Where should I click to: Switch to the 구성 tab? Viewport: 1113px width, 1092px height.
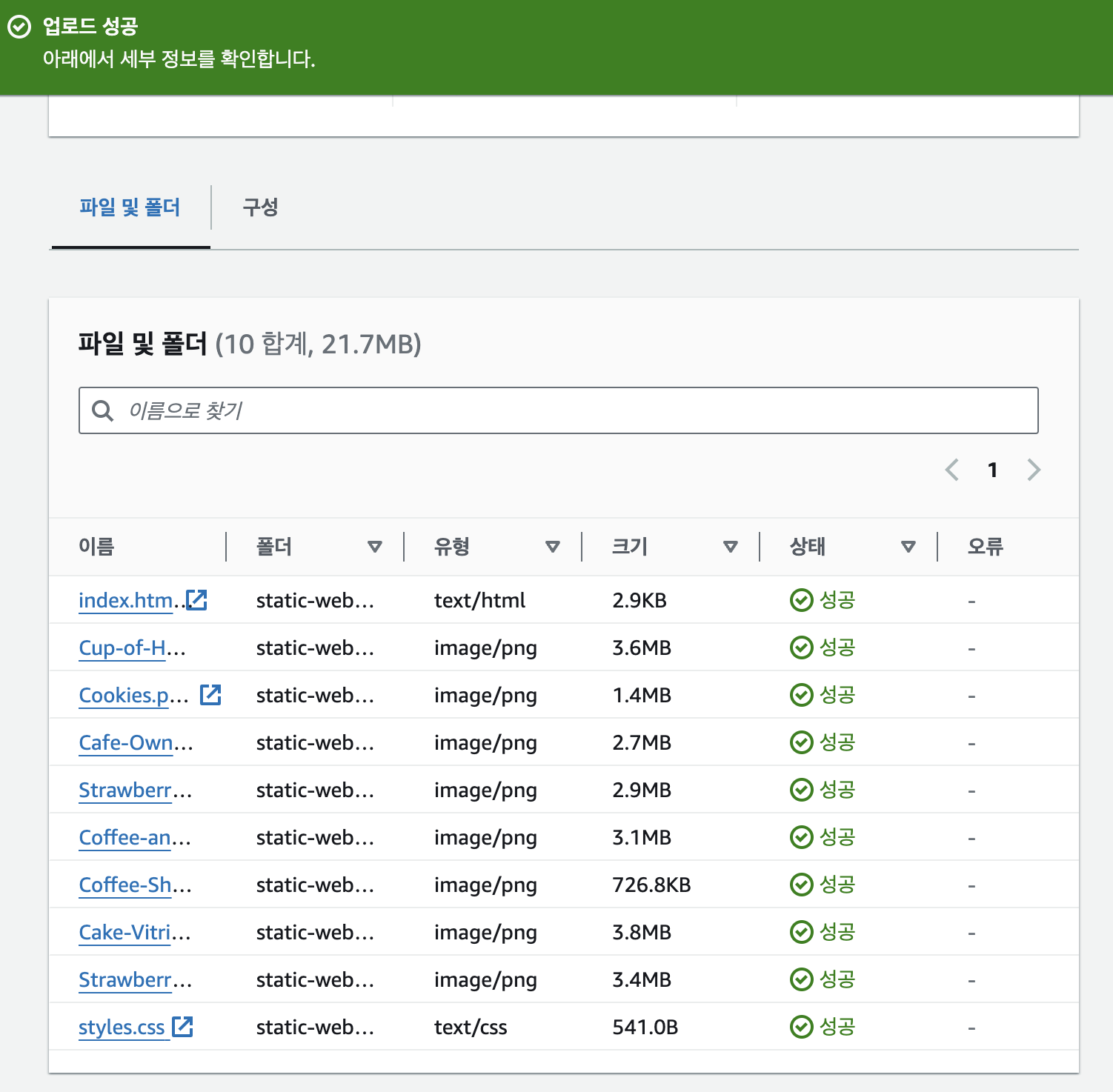coord(260,208)
